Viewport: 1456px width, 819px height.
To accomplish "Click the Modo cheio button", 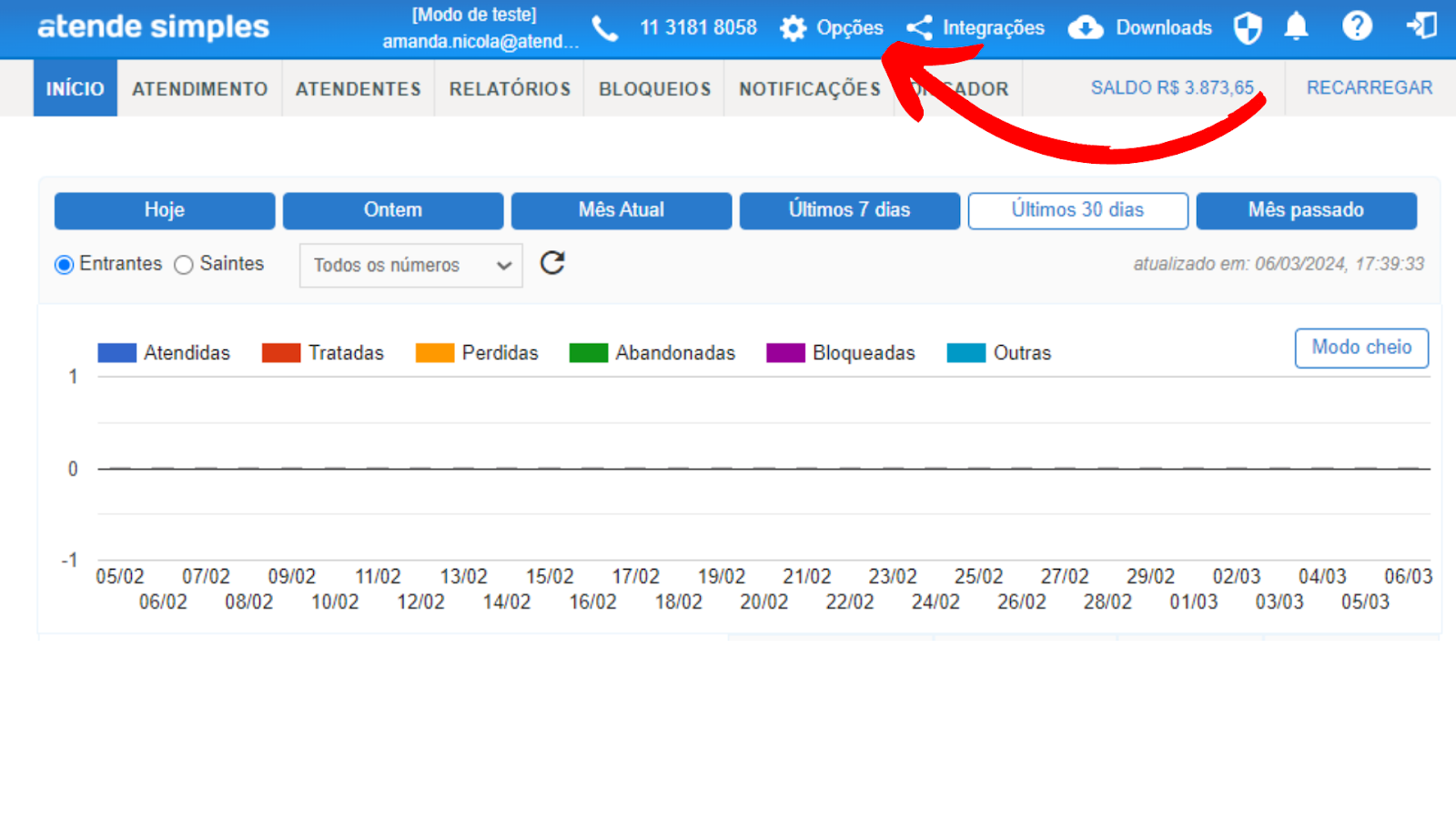I will coord(1361,348).
